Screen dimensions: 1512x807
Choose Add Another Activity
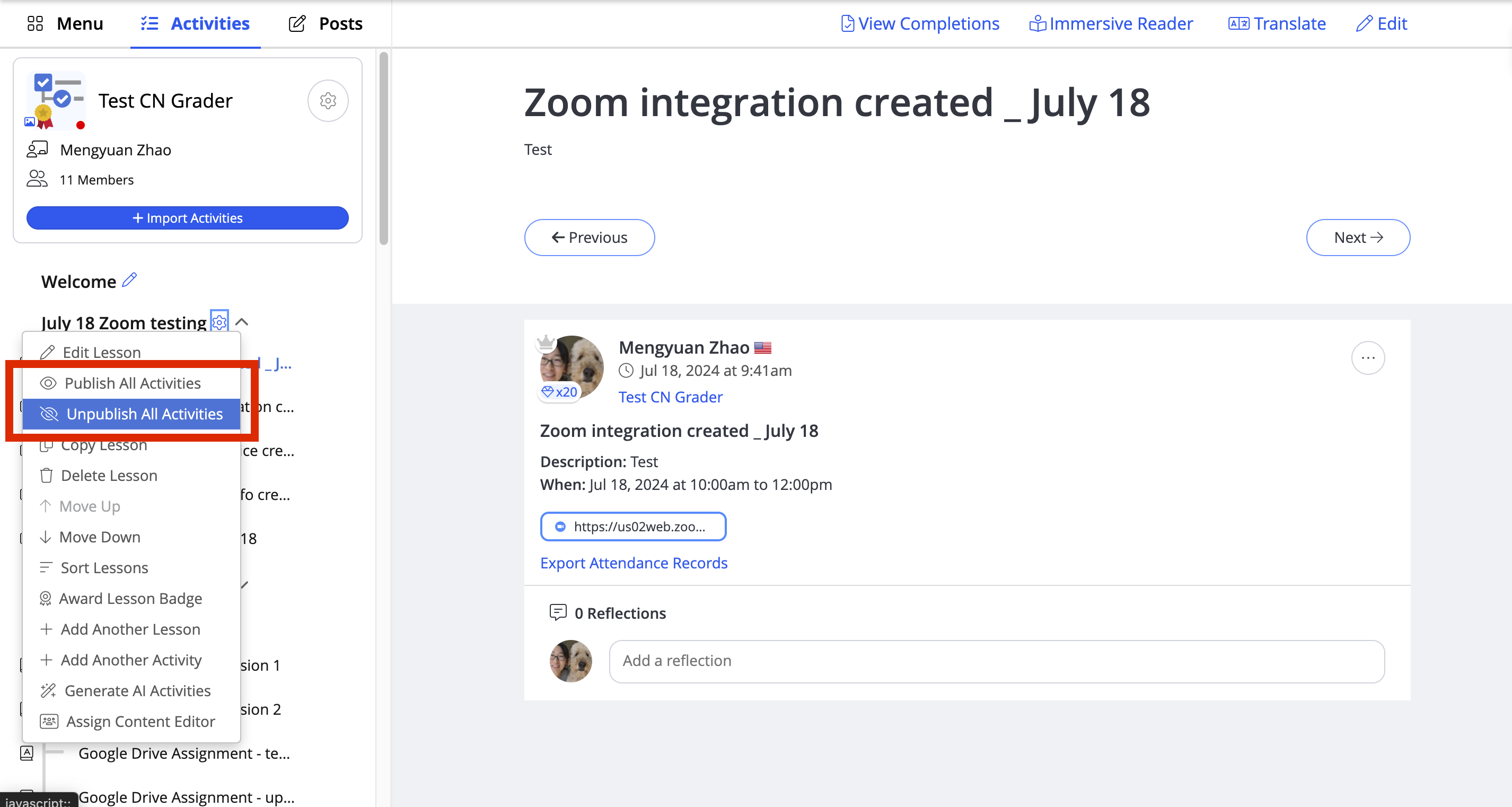point(131,660)
